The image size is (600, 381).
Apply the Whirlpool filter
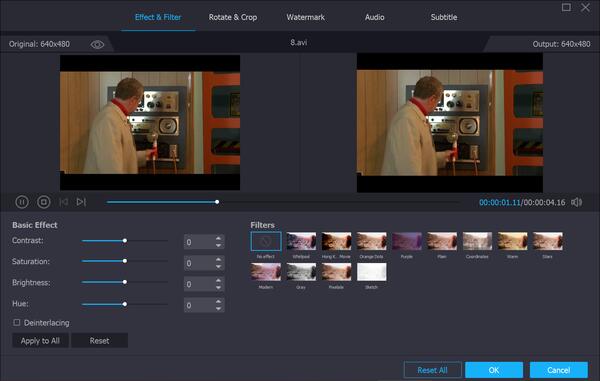click(x=301, y=241)
